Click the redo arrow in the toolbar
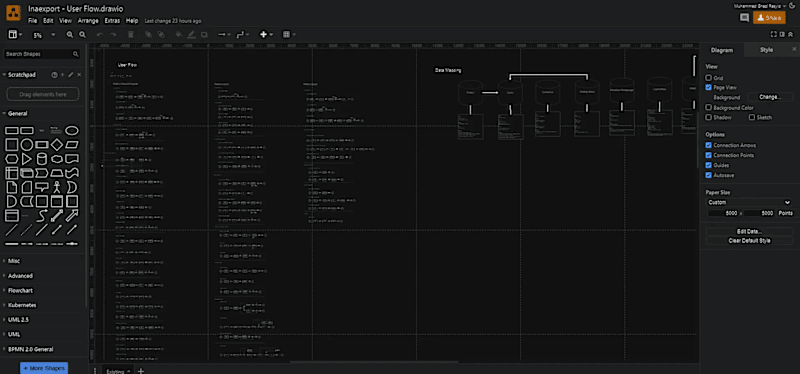800x374 pixels. 113,35
